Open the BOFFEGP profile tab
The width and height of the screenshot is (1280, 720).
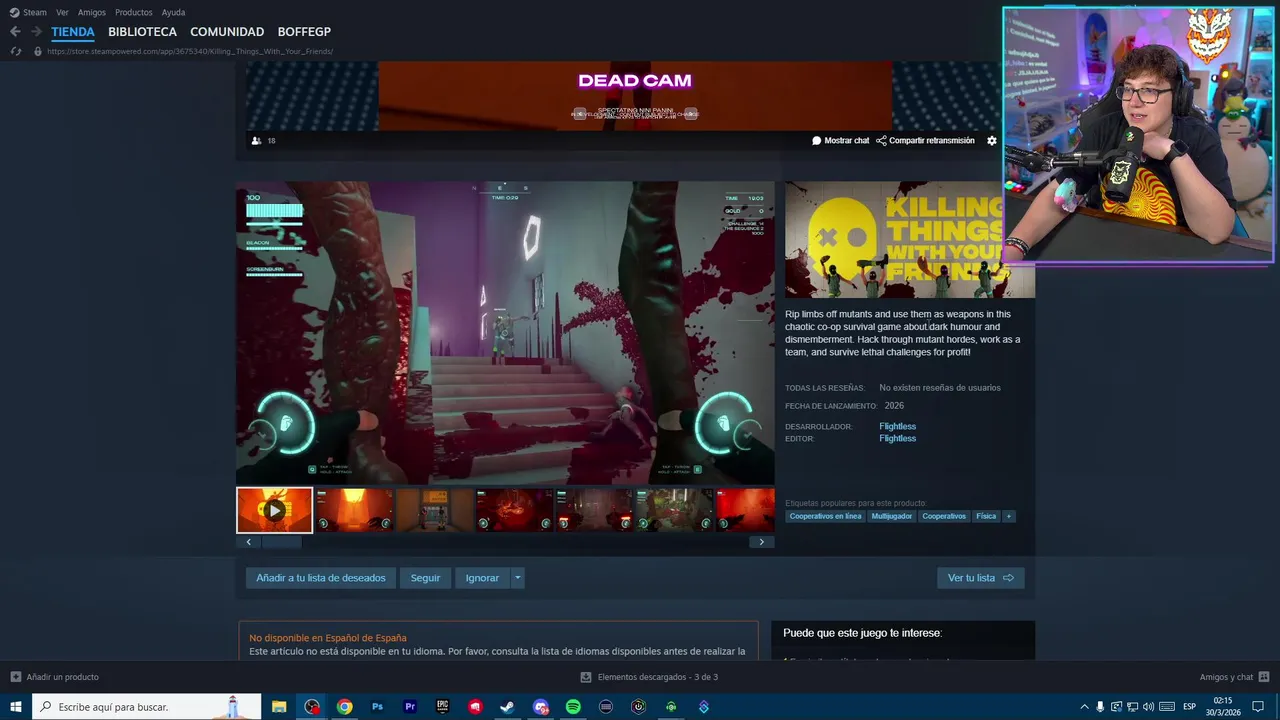304,32
